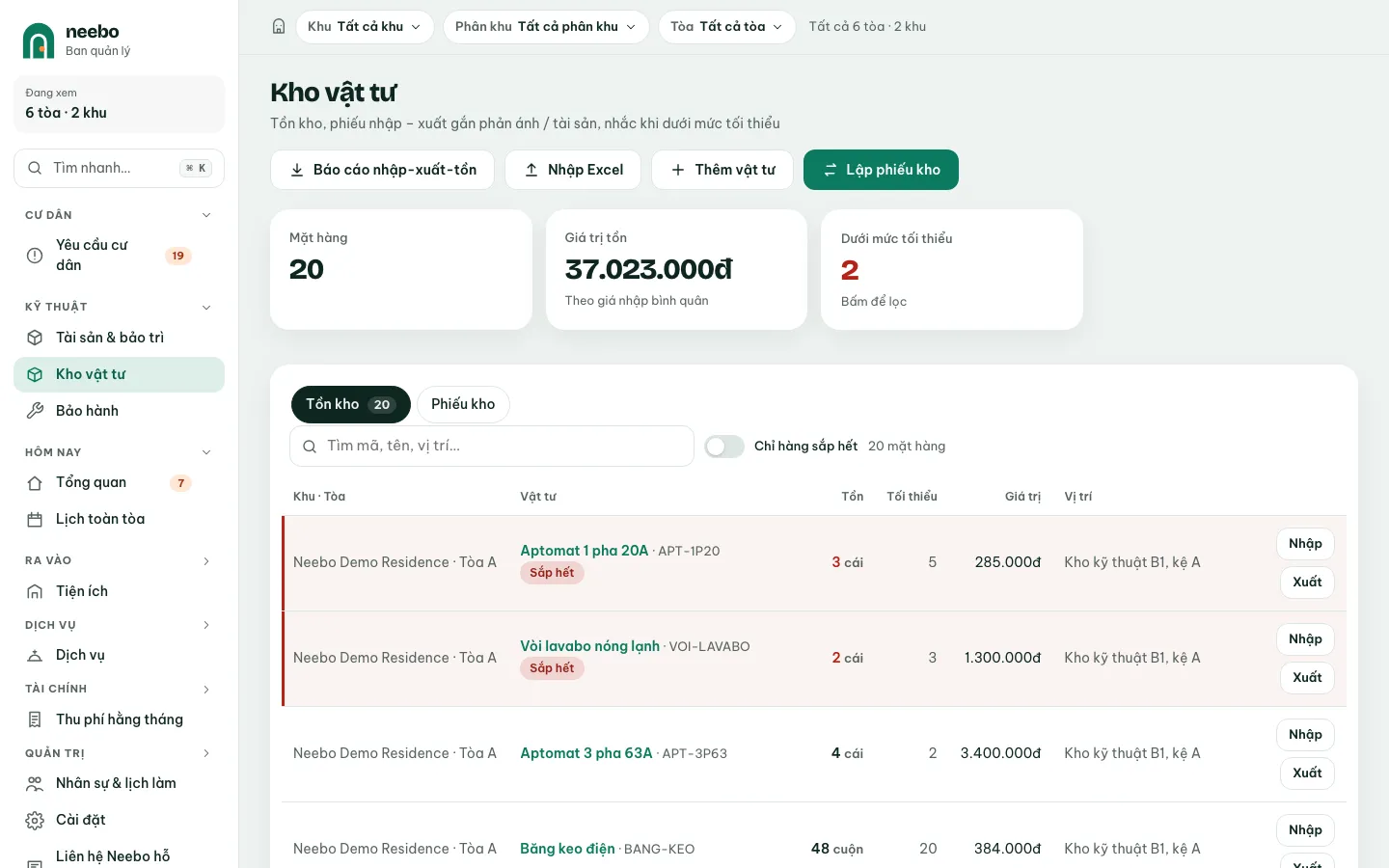Open Tài sản & bảo trì in sidebar
The height and width of the screenshot is (868, 1389).
[119, 338]
